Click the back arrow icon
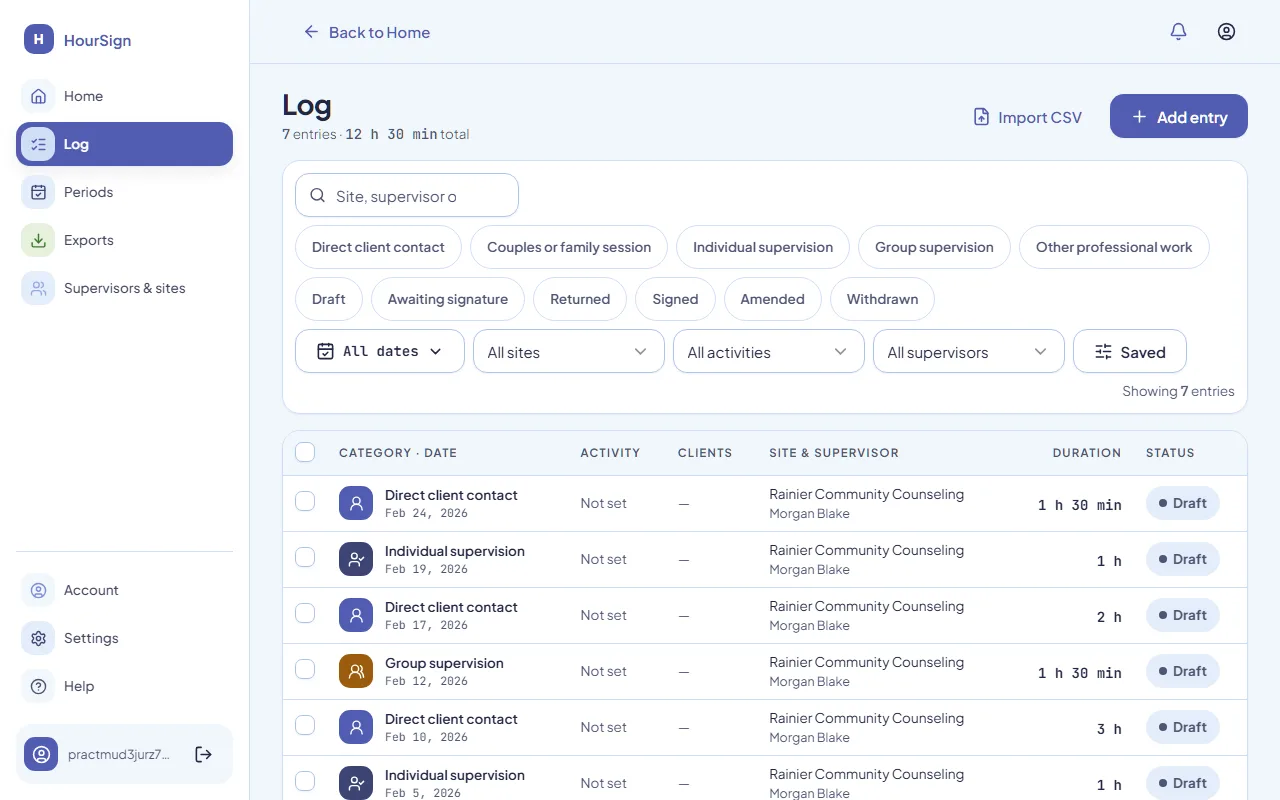This screenshot has width=1280, height=800. (x=311, y=32)
